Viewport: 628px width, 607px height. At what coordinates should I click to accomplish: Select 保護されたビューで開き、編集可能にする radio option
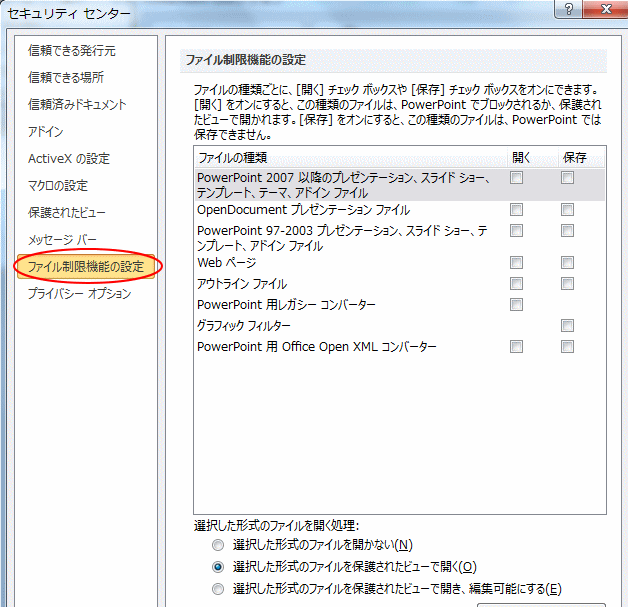(218, 589)
